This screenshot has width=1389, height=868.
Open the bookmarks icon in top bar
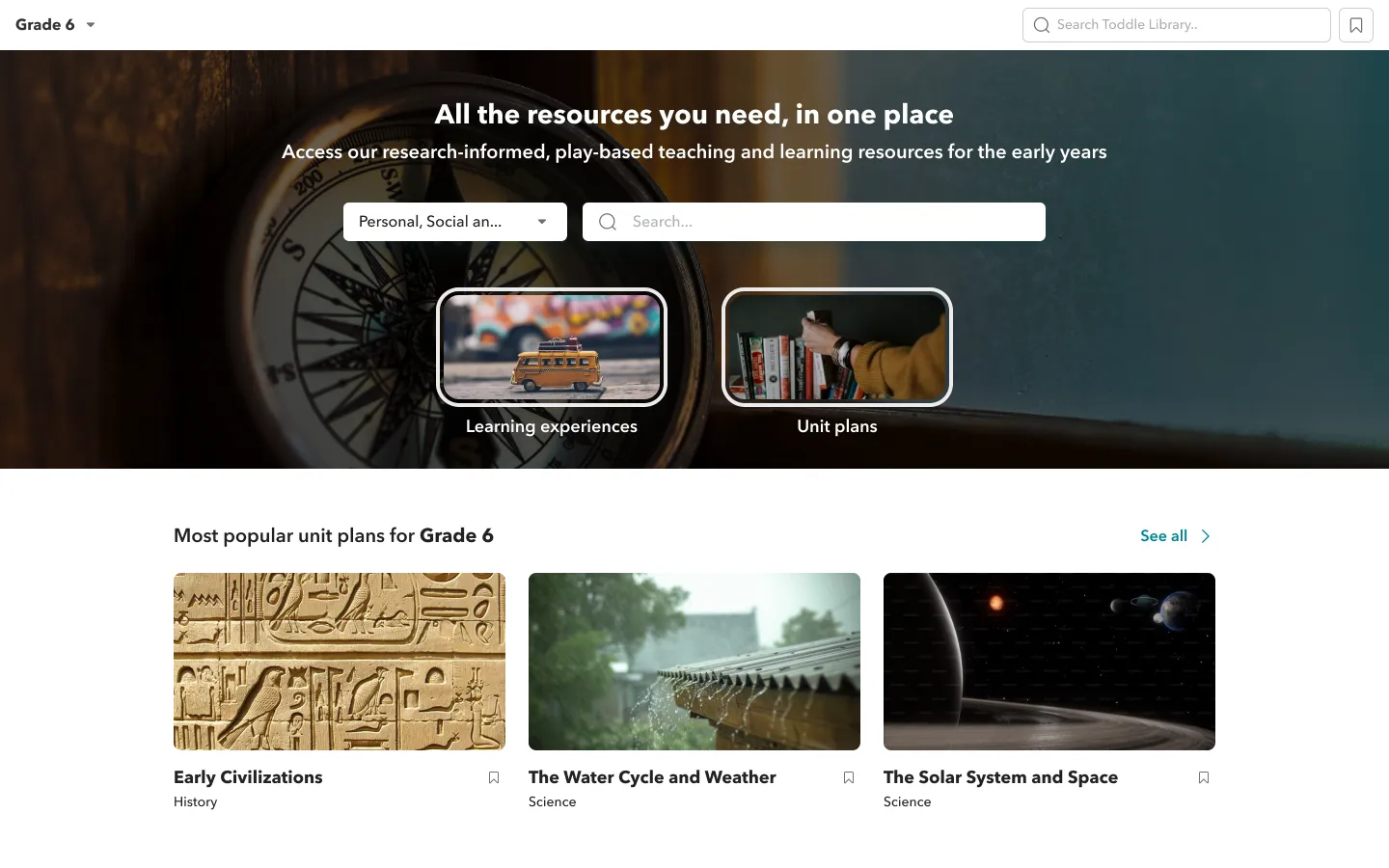[1355, 25]
